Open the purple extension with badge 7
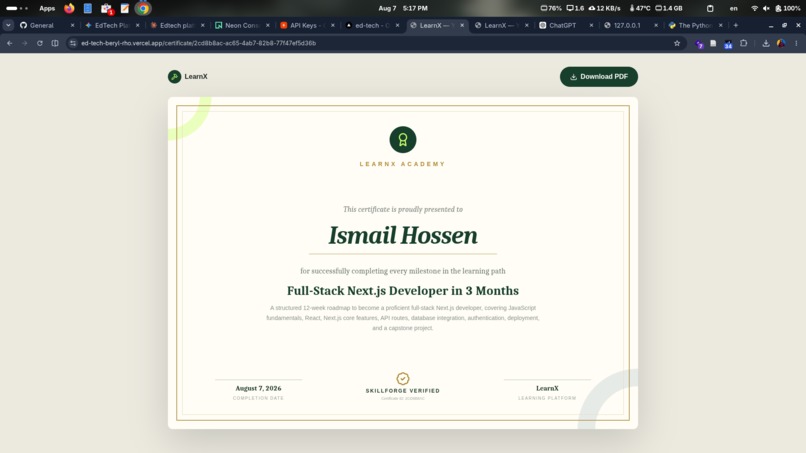 (x=699, y=44)
